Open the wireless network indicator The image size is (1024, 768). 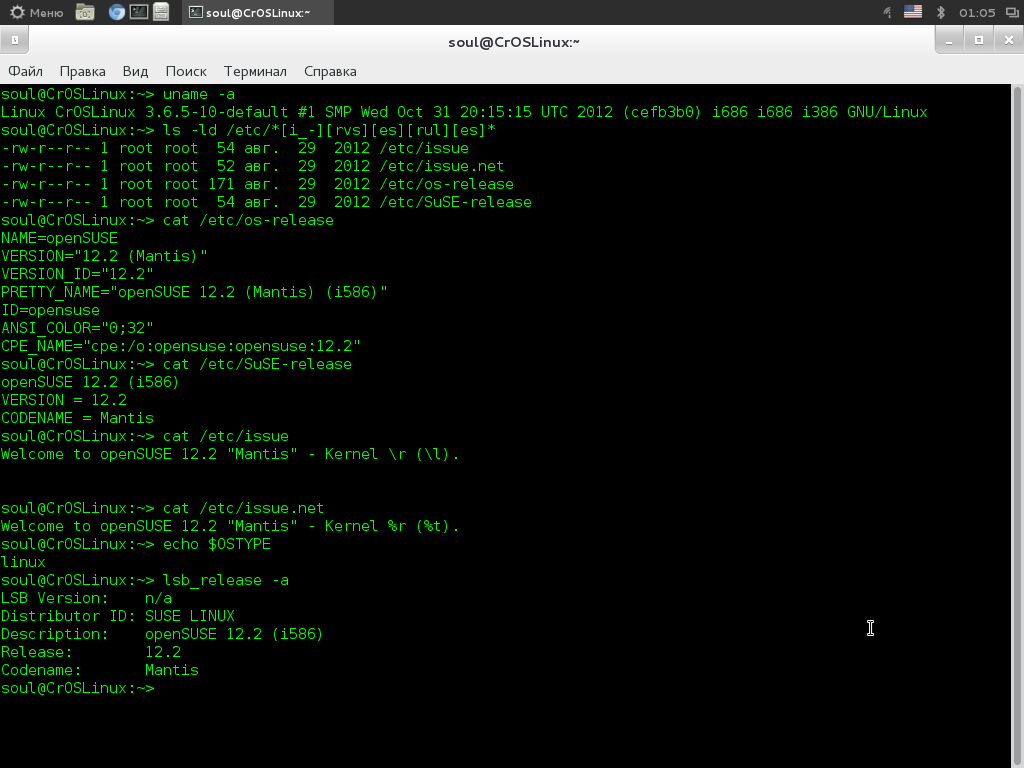point(887,12)
